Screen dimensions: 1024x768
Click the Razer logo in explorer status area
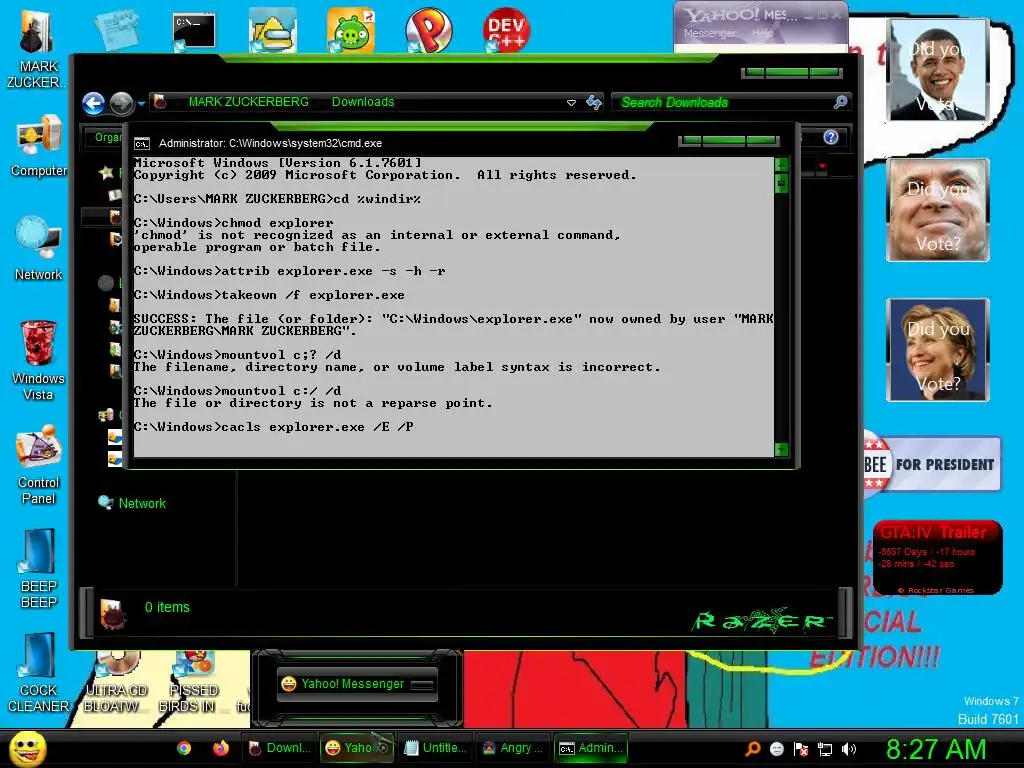pos(761,620)
